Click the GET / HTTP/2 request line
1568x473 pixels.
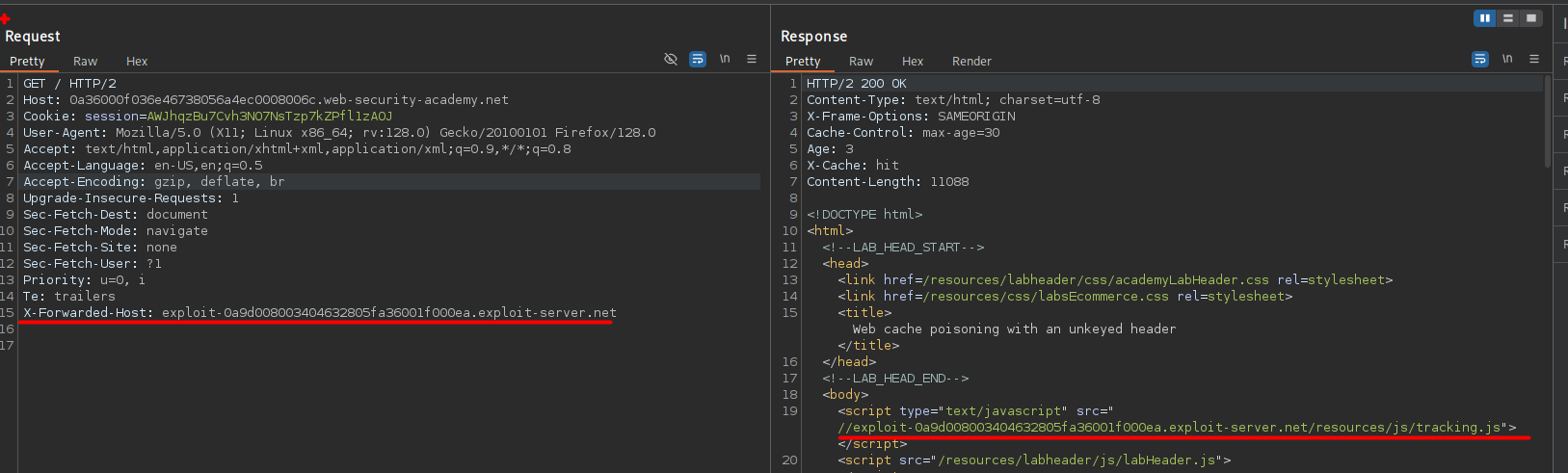[69, 84]
